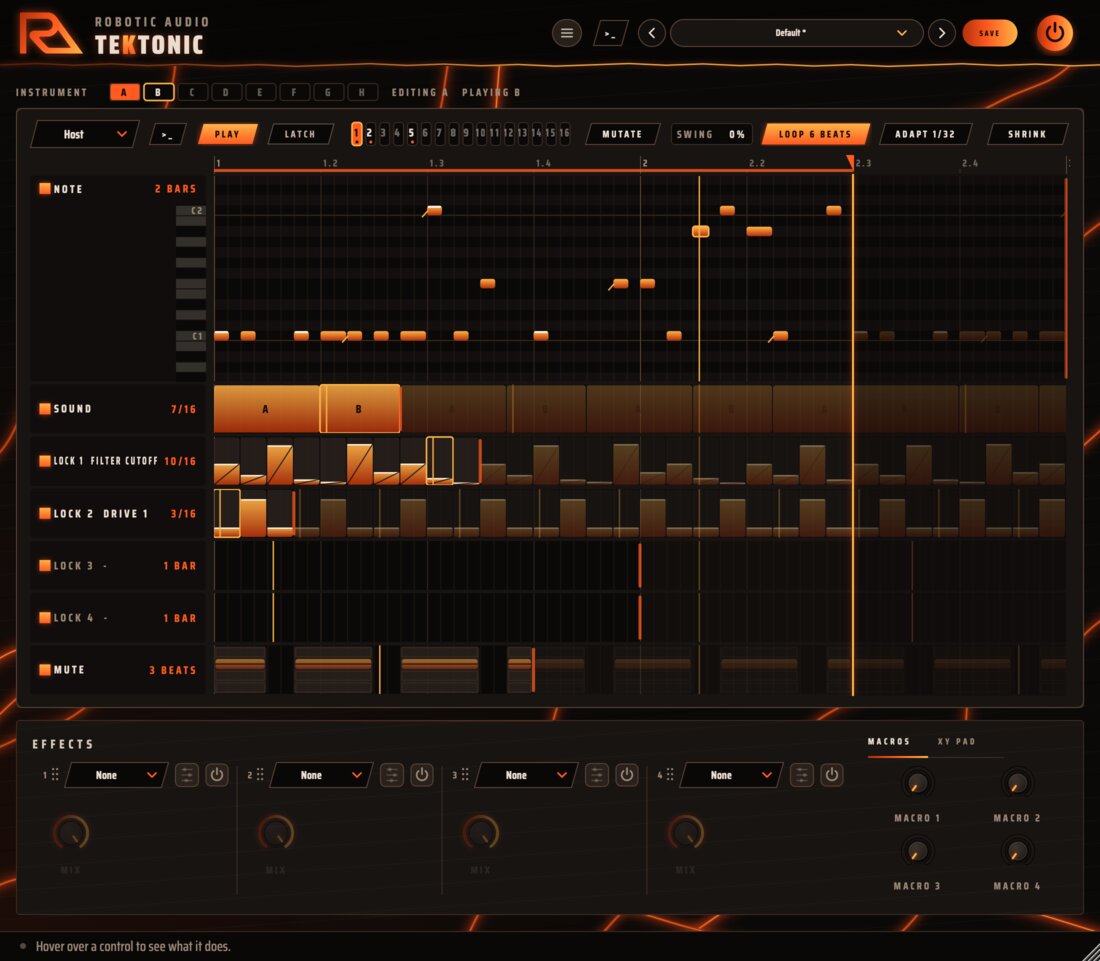Open the sequencer console icon

[x=168, y=134]
